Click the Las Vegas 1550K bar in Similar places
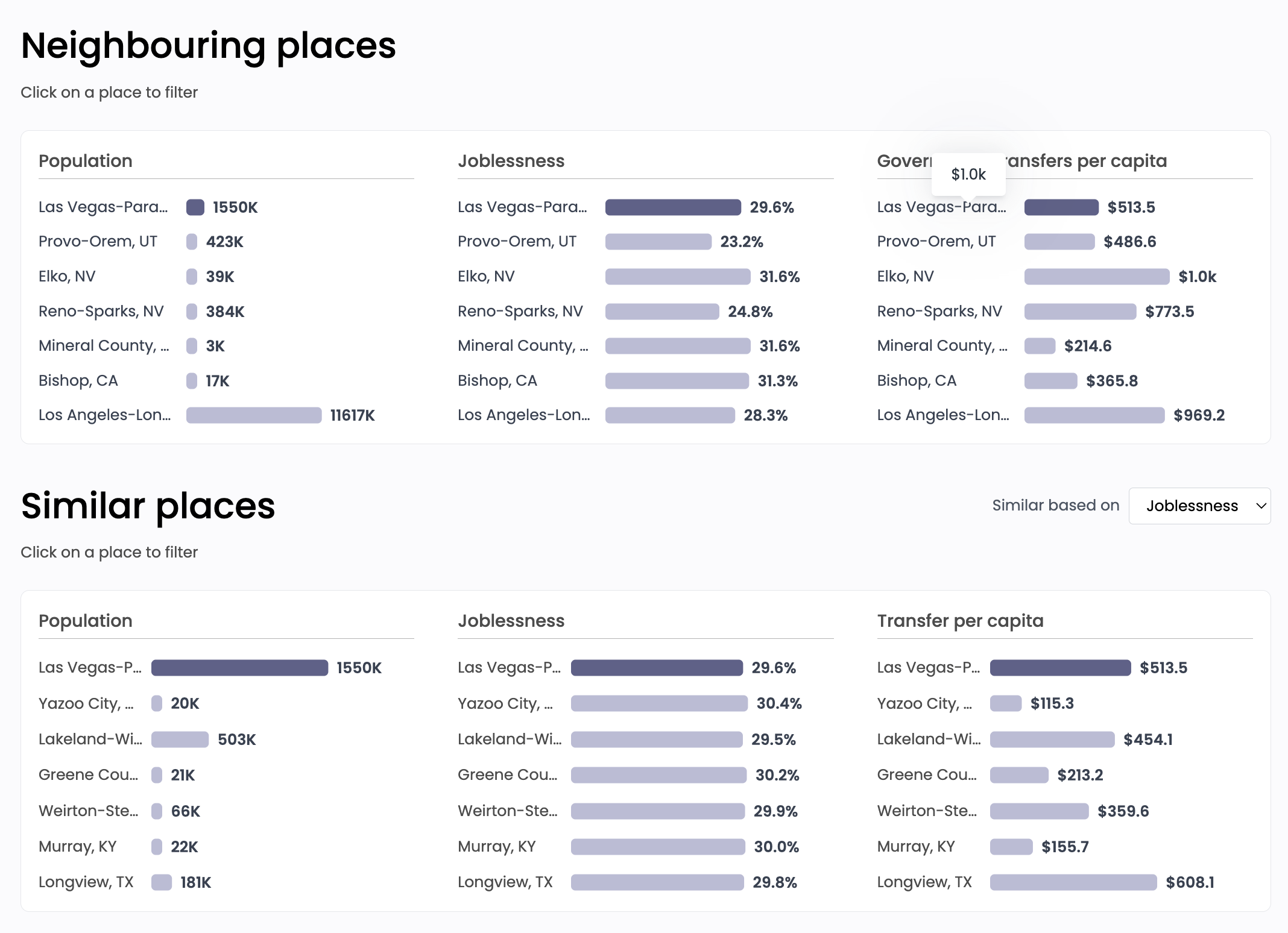Screen dimensions: 1288x933 (239, 668)
